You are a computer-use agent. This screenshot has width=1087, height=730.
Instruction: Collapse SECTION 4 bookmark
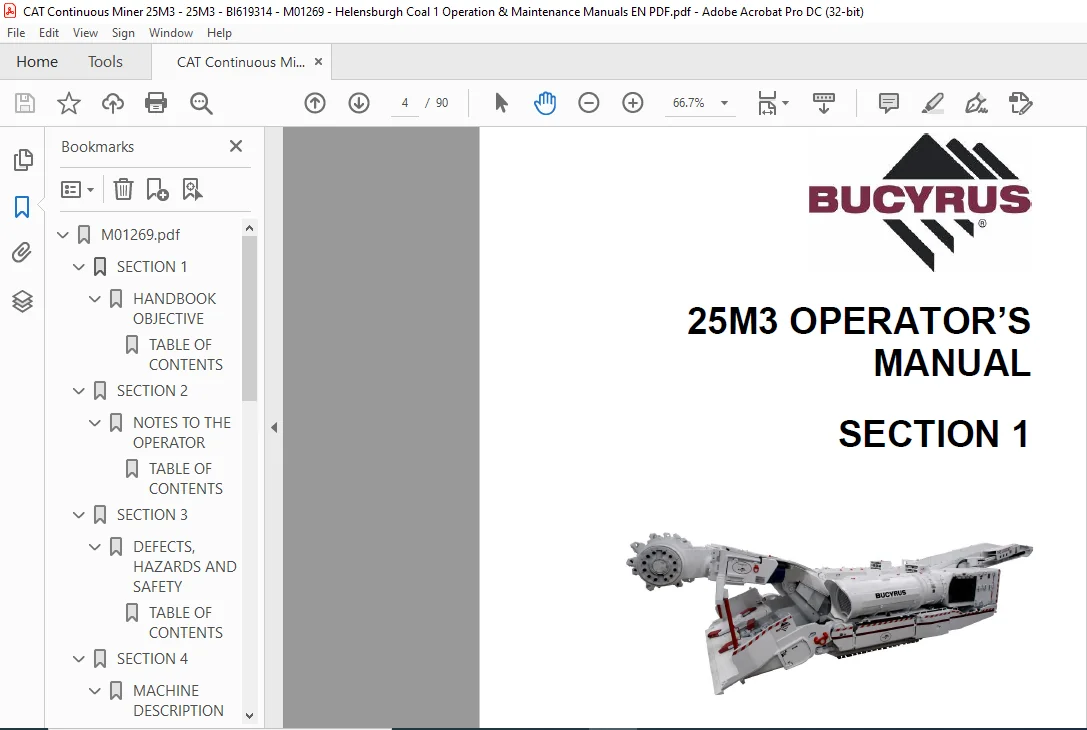click(x=79, y=659)
